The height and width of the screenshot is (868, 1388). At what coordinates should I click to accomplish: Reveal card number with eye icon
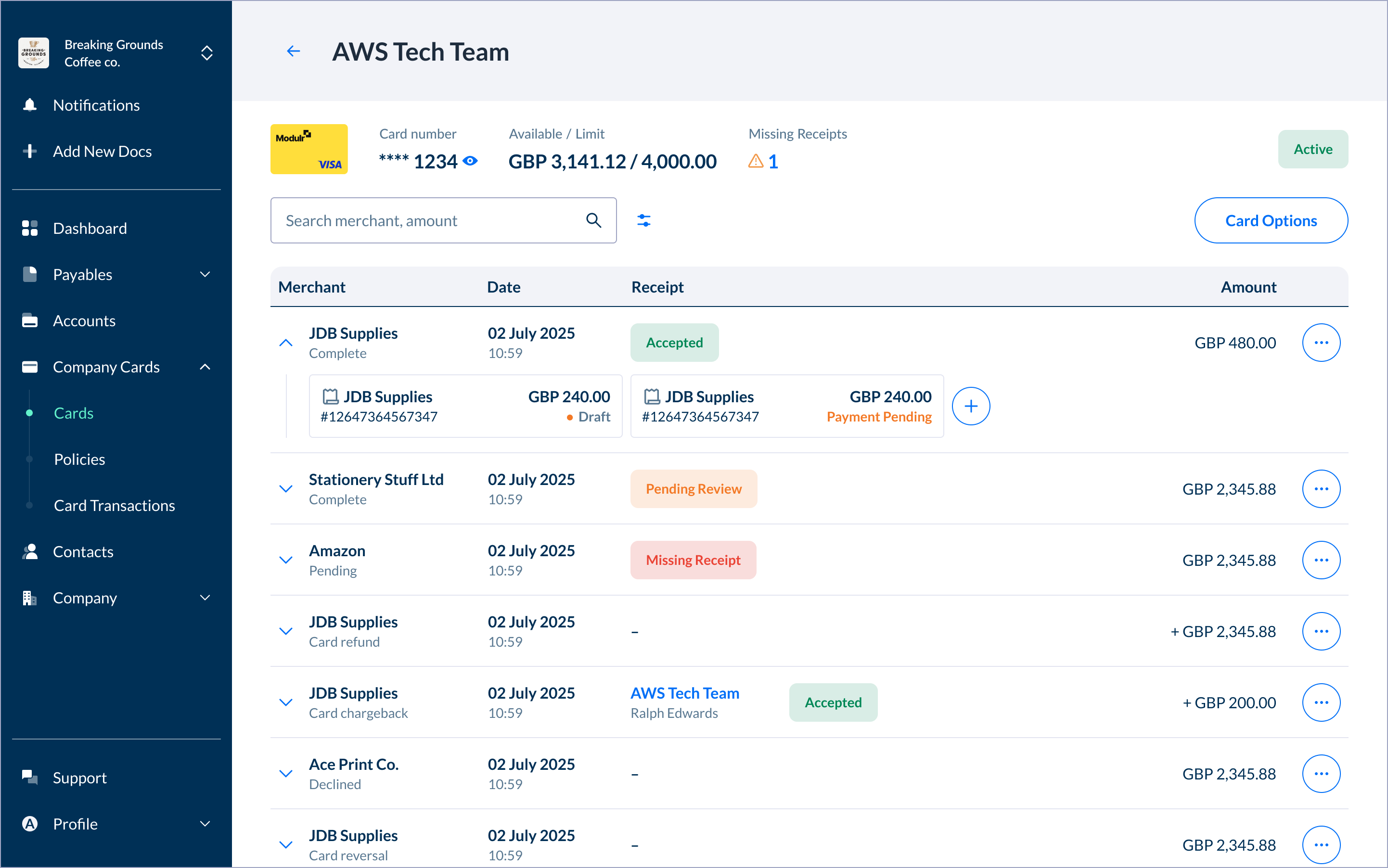470,161
